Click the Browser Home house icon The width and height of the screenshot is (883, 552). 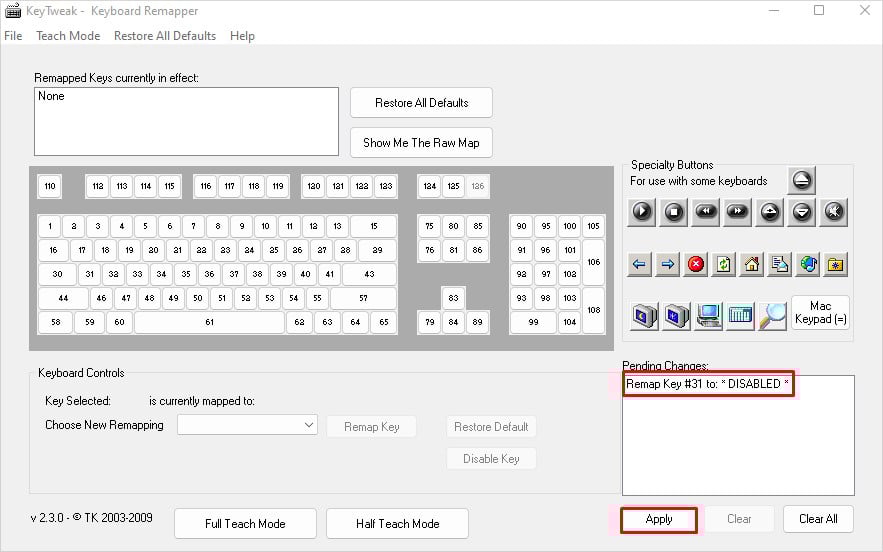click(x=752, y=264)
